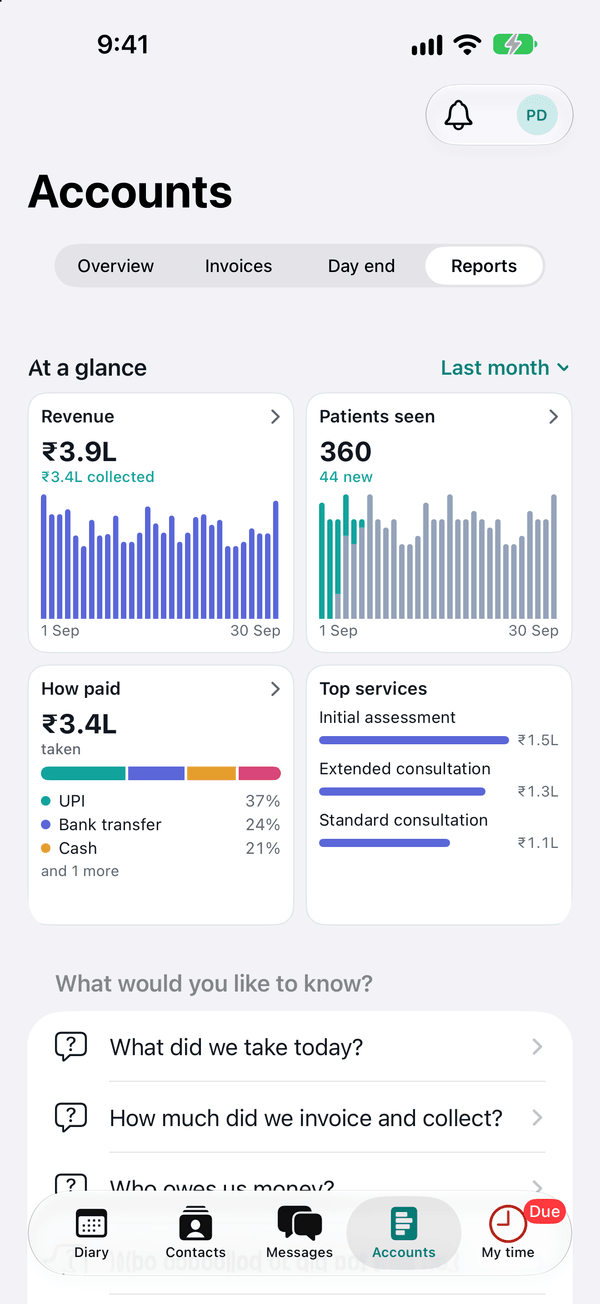Screen dimensions: 600x1304
Task: Open Diary calendar icon in bottom bar
Action: [91, 1223]
